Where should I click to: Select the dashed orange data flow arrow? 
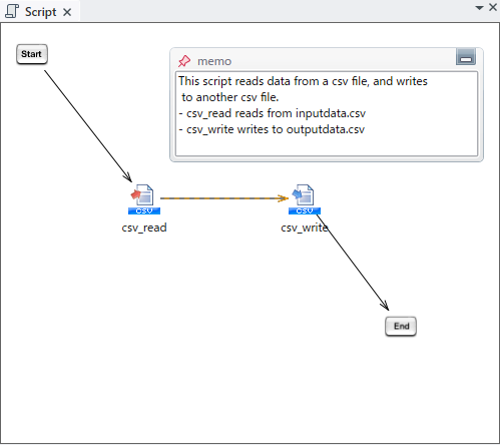tap(224, 198)
